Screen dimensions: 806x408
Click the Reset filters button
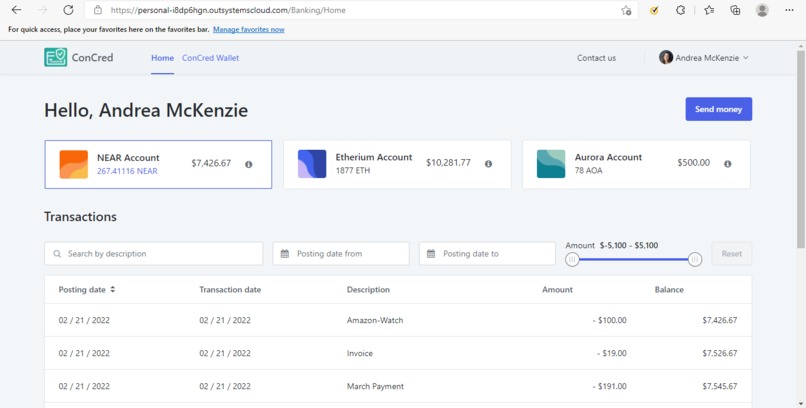point(731,253)
